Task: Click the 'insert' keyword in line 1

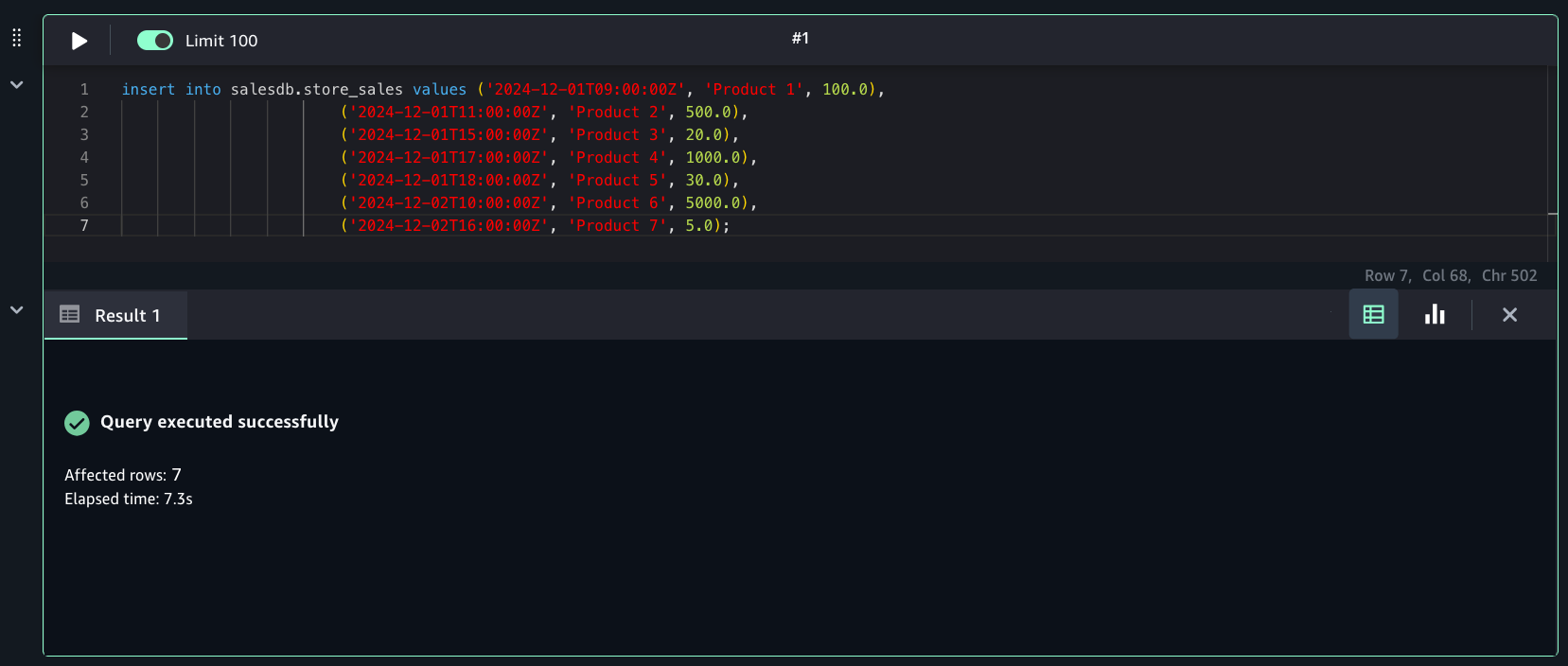Action: 149,89
